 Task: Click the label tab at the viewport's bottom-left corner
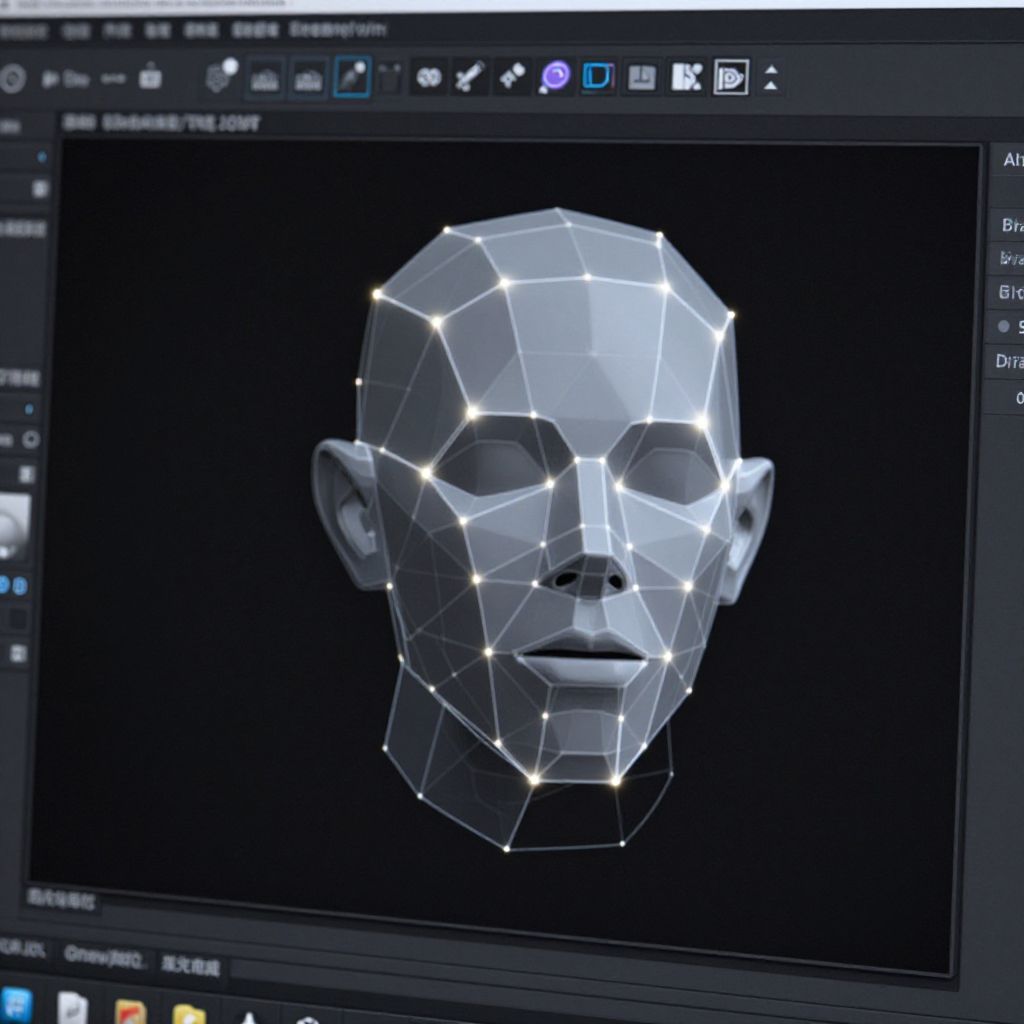(x=62, y=899)
